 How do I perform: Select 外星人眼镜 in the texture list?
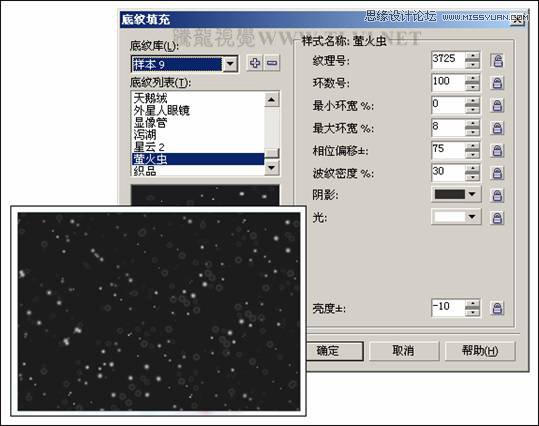(198, 110)
